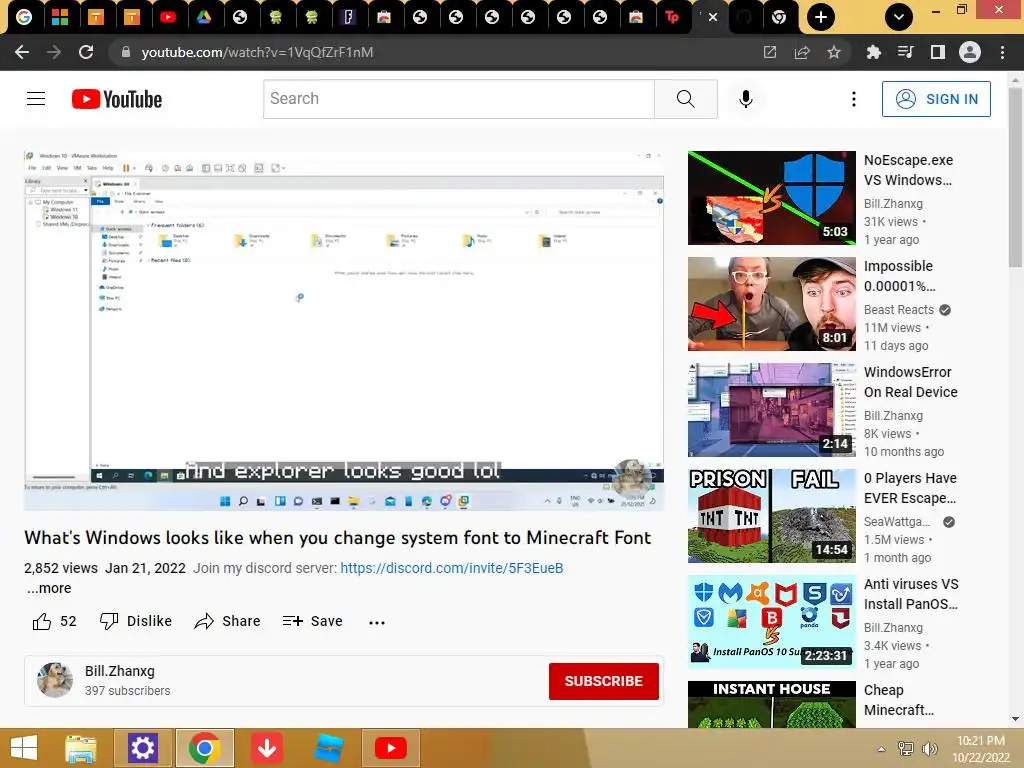Open the Extensions puzzle icon
This screenshot has width=1024, height=768.
click(x=873, y=52)
